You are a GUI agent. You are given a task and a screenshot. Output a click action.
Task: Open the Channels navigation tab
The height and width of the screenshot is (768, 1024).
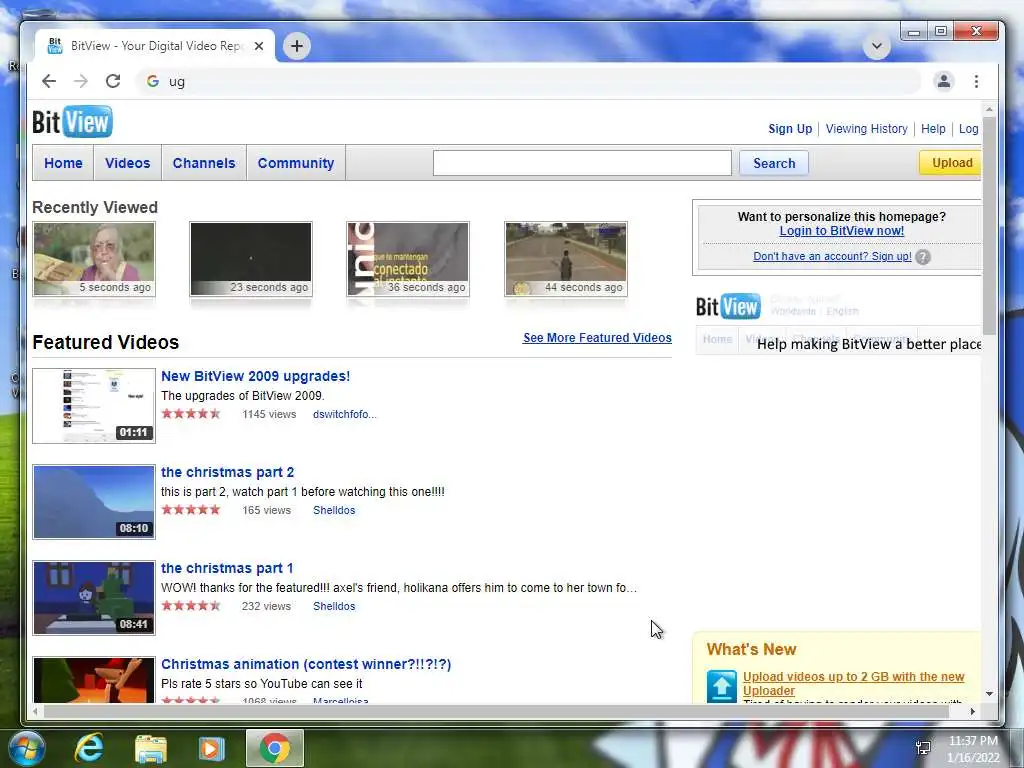pos(204,163)
